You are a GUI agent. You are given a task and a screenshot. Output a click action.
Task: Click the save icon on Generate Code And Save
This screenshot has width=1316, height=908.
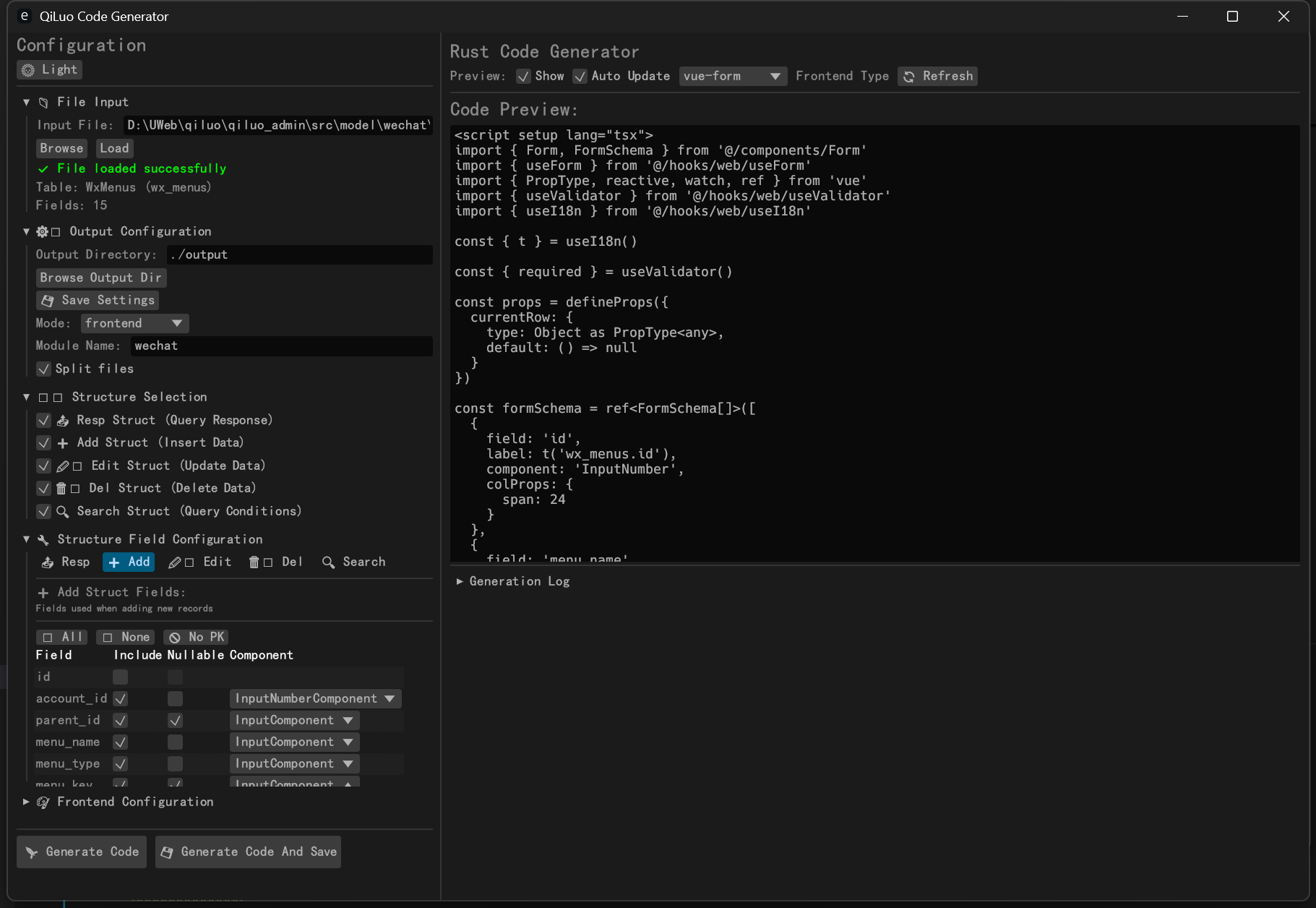(x=167, y=852)
